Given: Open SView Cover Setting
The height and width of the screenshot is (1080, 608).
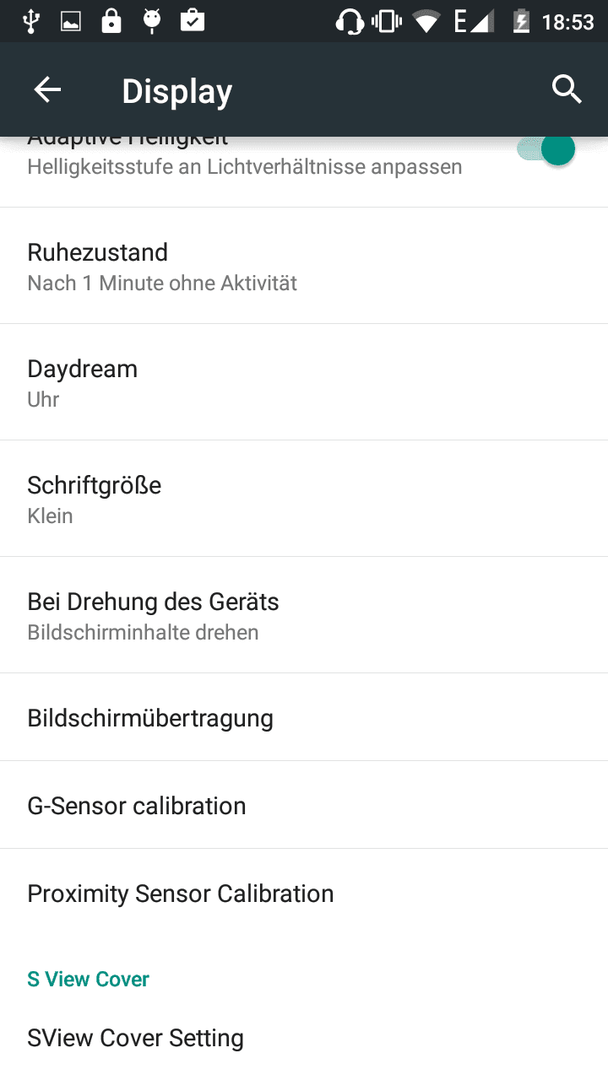Looking at the screenshot, I should (304, 1037).
